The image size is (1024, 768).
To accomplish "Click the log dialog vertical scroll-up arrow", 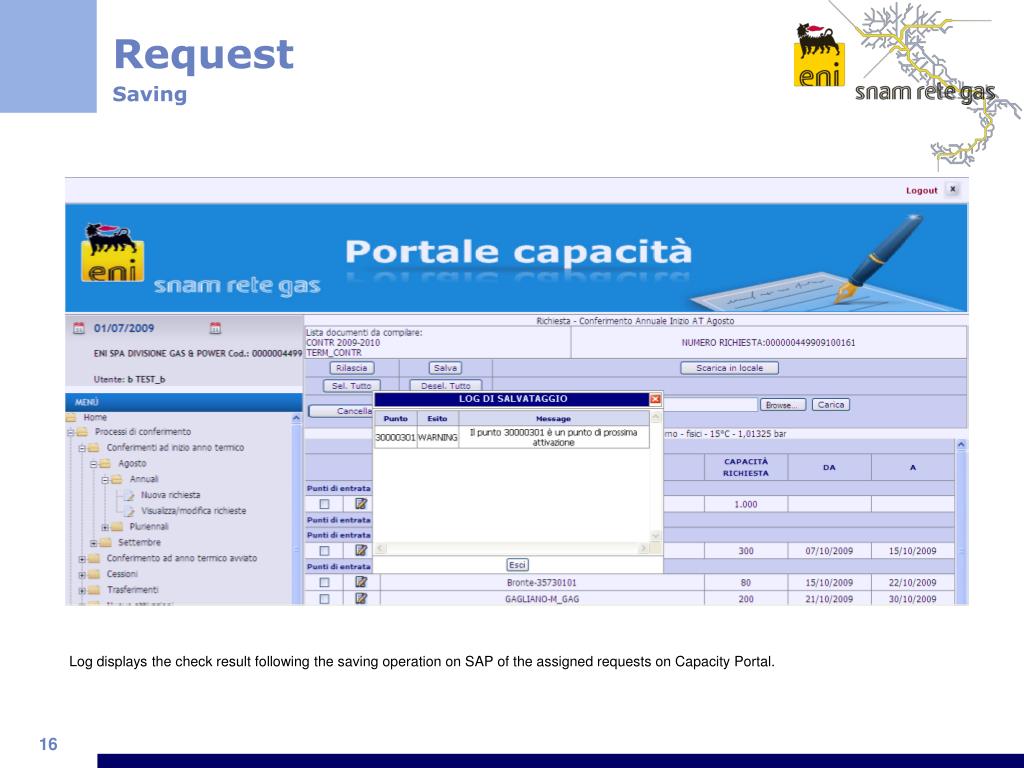I will pyautogui.click(x=656, y=417).
